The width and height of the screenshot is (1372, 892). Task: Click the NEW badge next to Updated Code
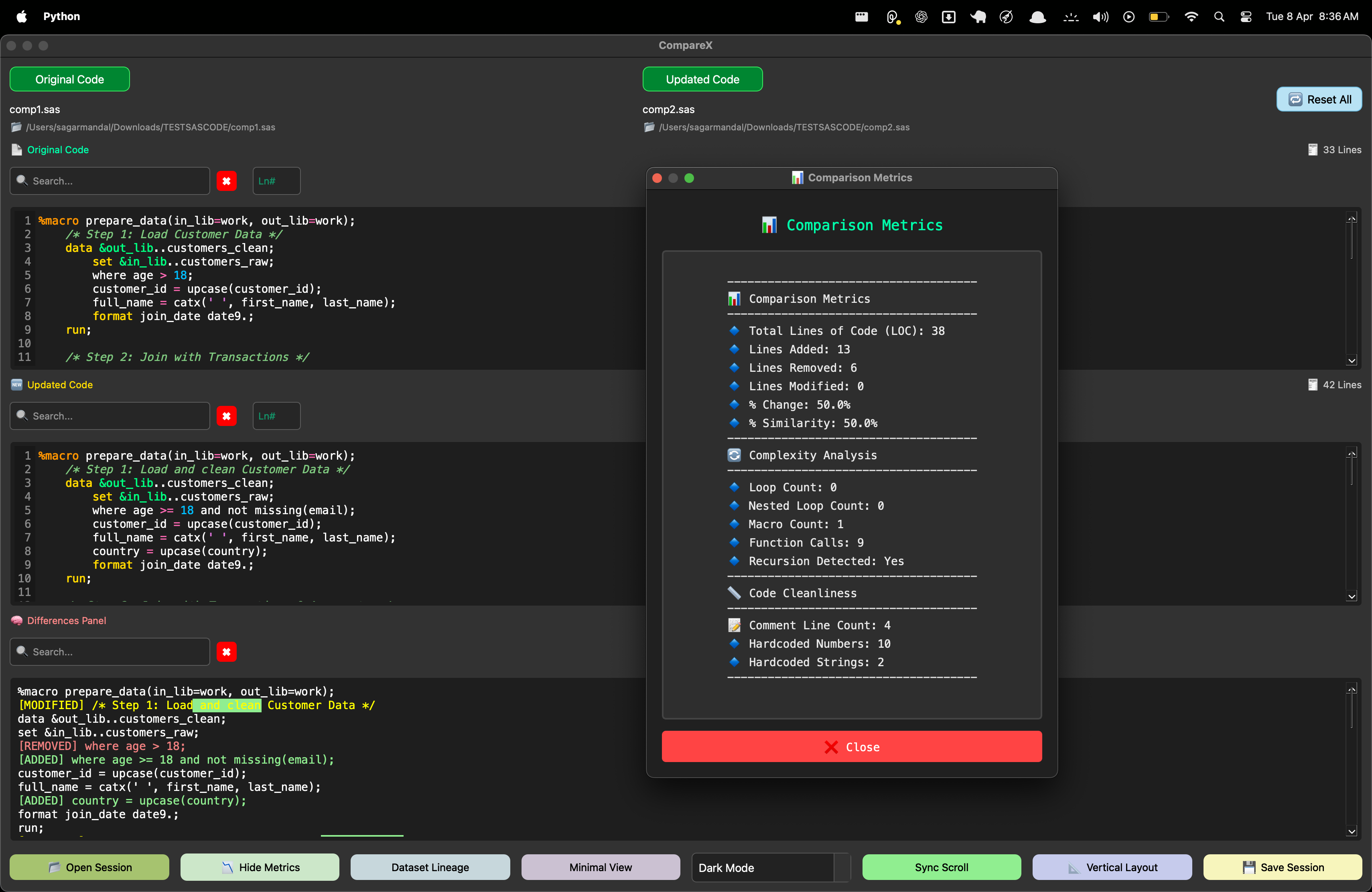click(17, 384)
